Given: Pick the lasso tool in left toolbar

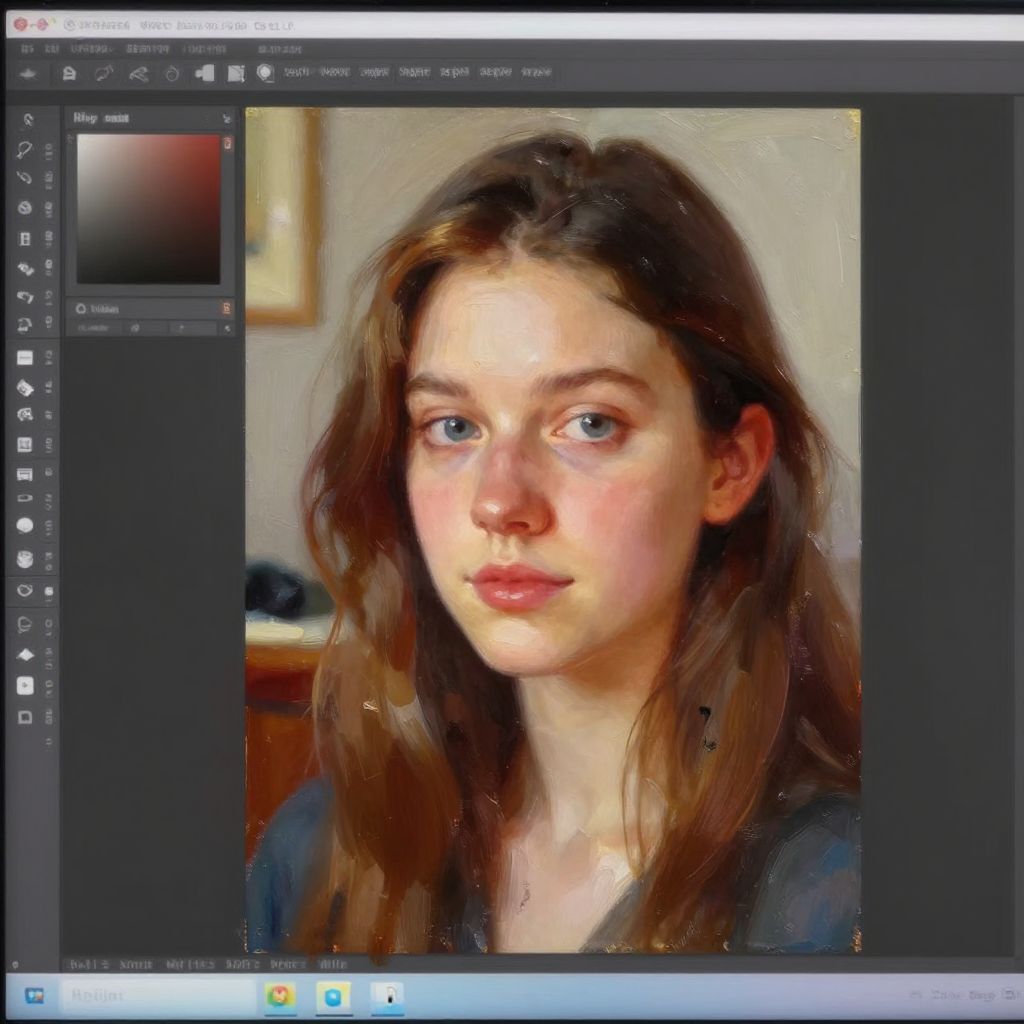Looking at the screenshot, I should pos(25,150).
